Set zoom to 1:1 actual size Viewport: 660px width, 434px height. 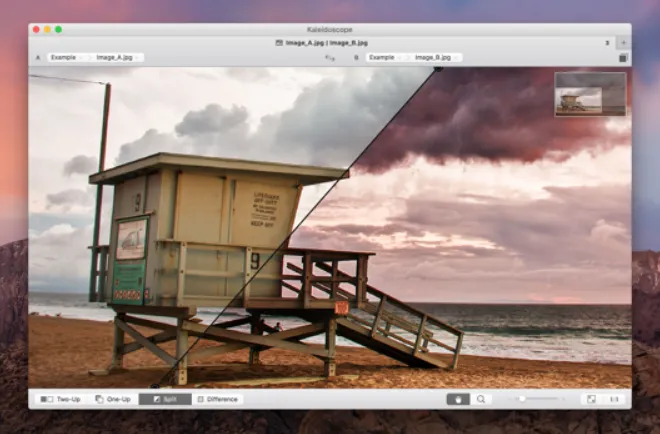[x=614, y=399]
